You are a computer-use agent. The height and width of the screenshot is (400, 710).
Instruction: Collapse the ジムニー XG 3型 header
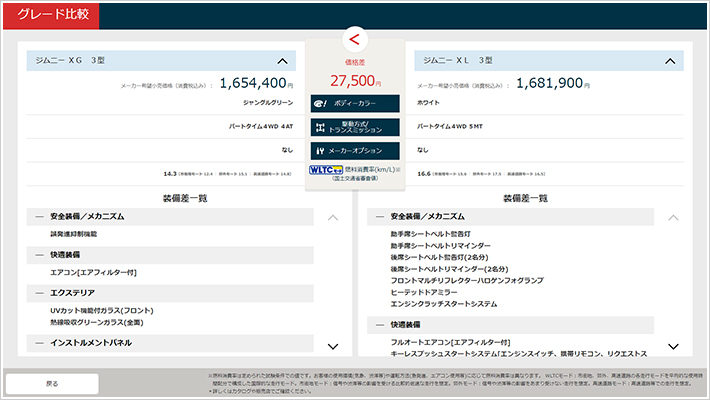pyautogui.click(x=161, y=61)
